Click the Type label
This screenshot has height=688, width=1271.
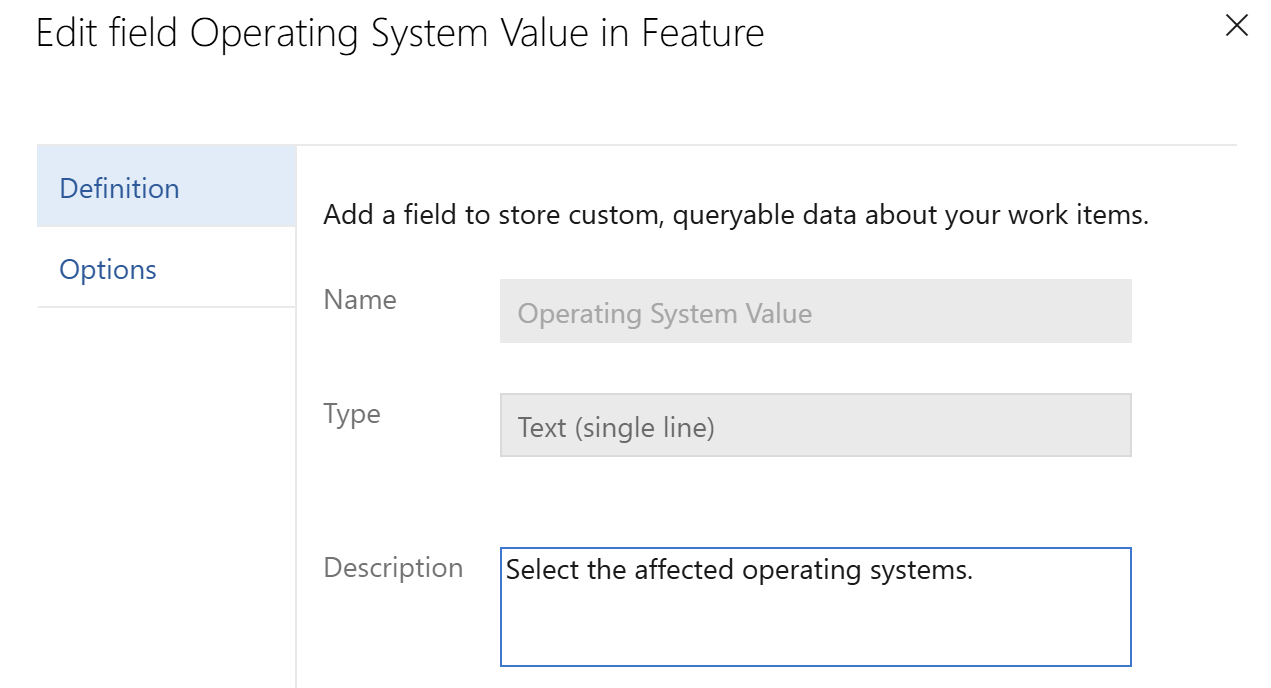tap(352, 414)
